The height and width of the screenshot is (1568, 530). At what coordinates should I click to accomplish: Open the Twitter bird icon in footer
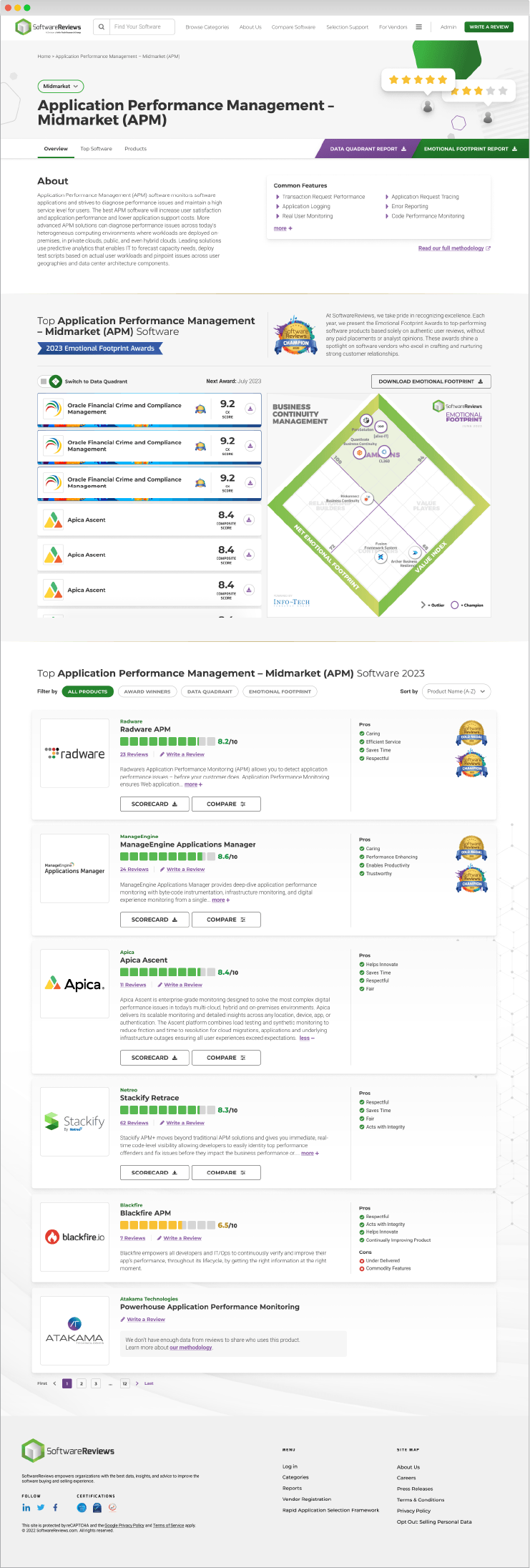click(x=41, y=1507)
